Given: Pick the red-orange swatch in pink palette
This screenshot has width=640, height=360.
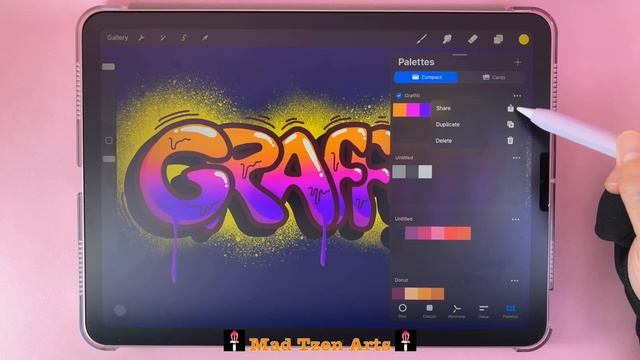Looking at the screenshot, I should click(464, 233).
